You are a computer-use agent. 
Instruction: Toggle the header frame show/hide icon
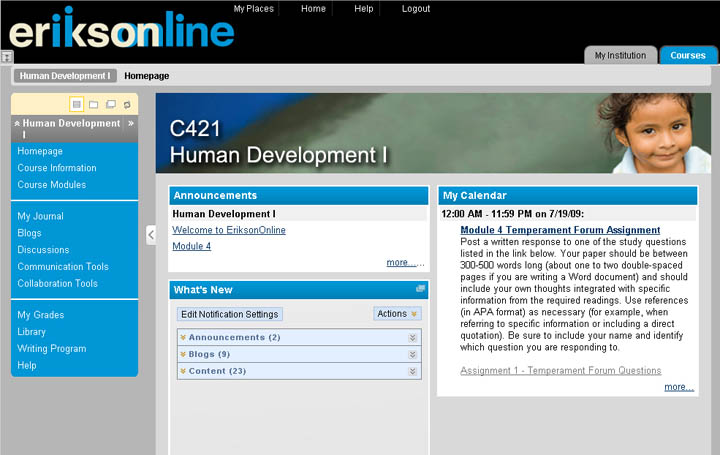(7, 57)
